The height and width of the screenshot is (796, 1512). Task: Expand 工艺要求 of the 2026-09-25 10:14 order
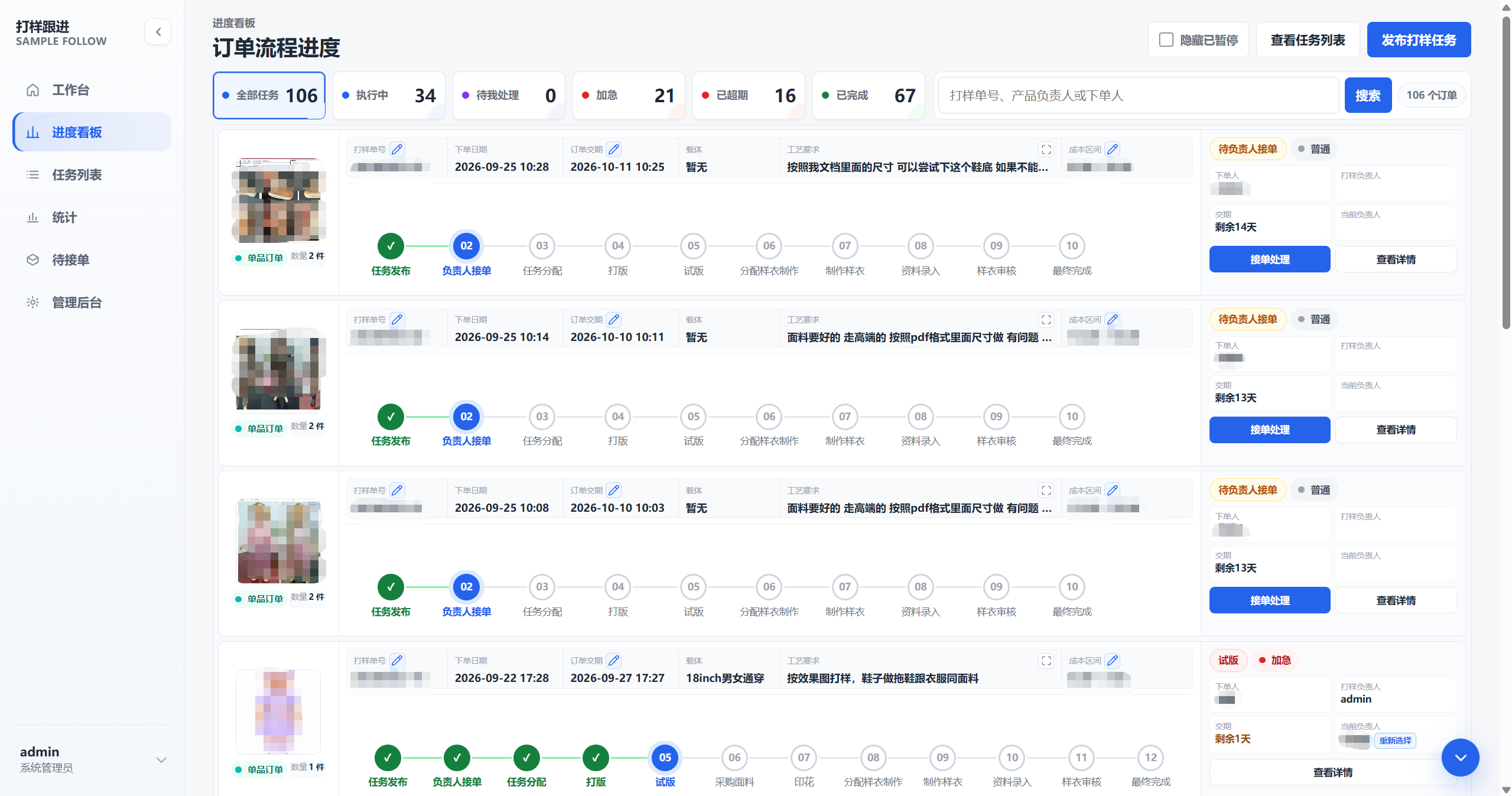(1046, 320)
